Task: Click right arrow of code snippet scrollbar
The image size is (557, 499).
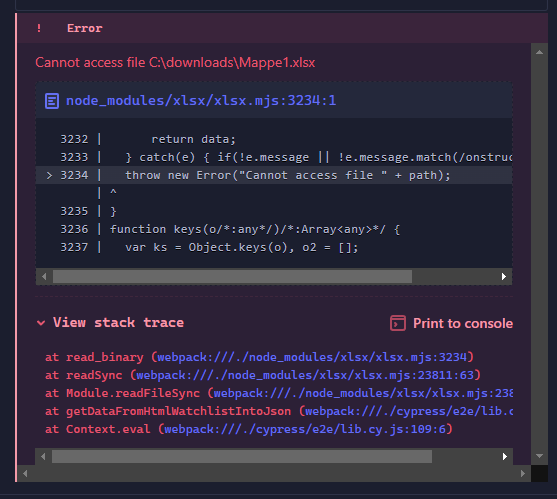Action: pyautogui.click(x=504, y=277)
